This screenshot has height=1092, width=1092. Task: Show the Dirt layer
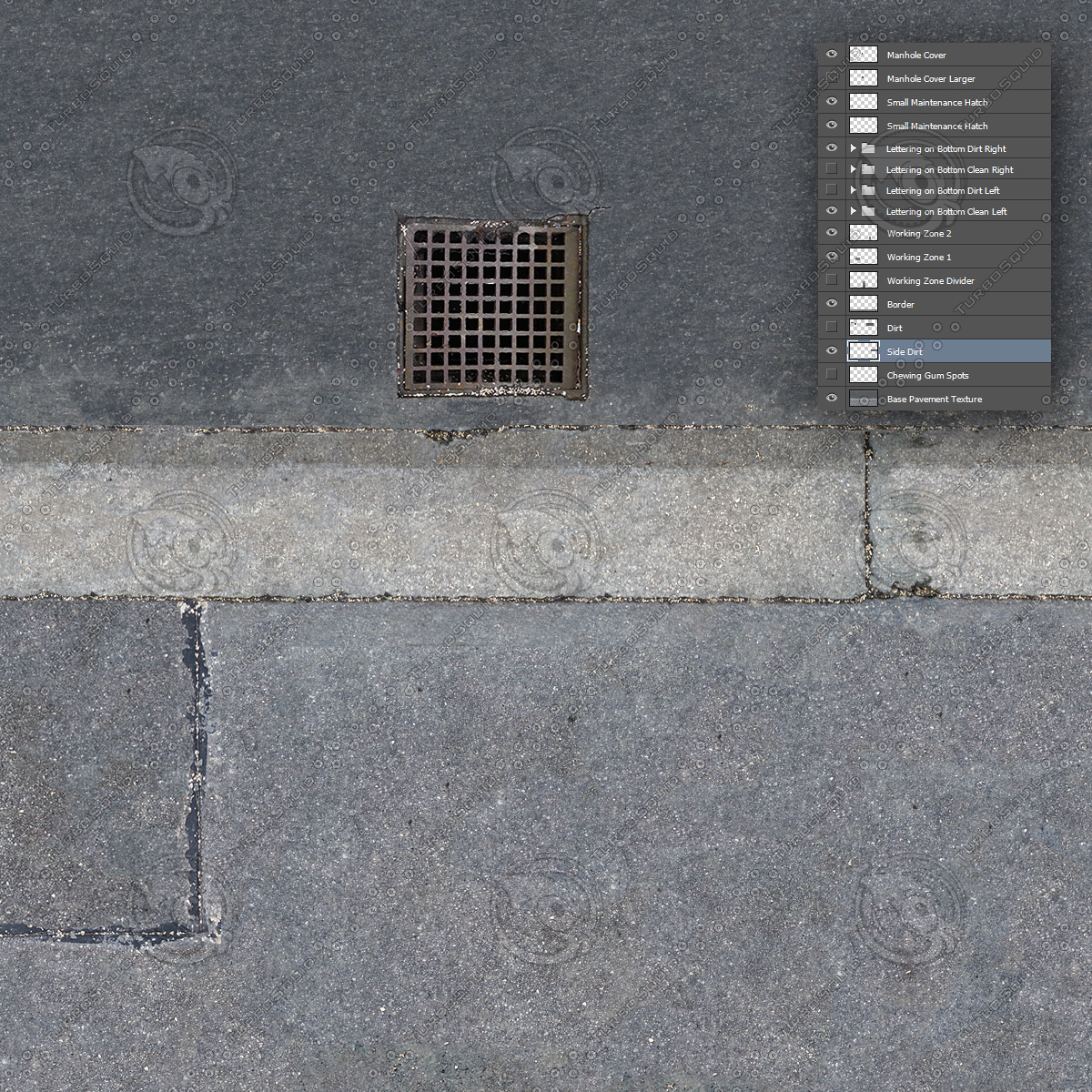[x=831, y=327]
